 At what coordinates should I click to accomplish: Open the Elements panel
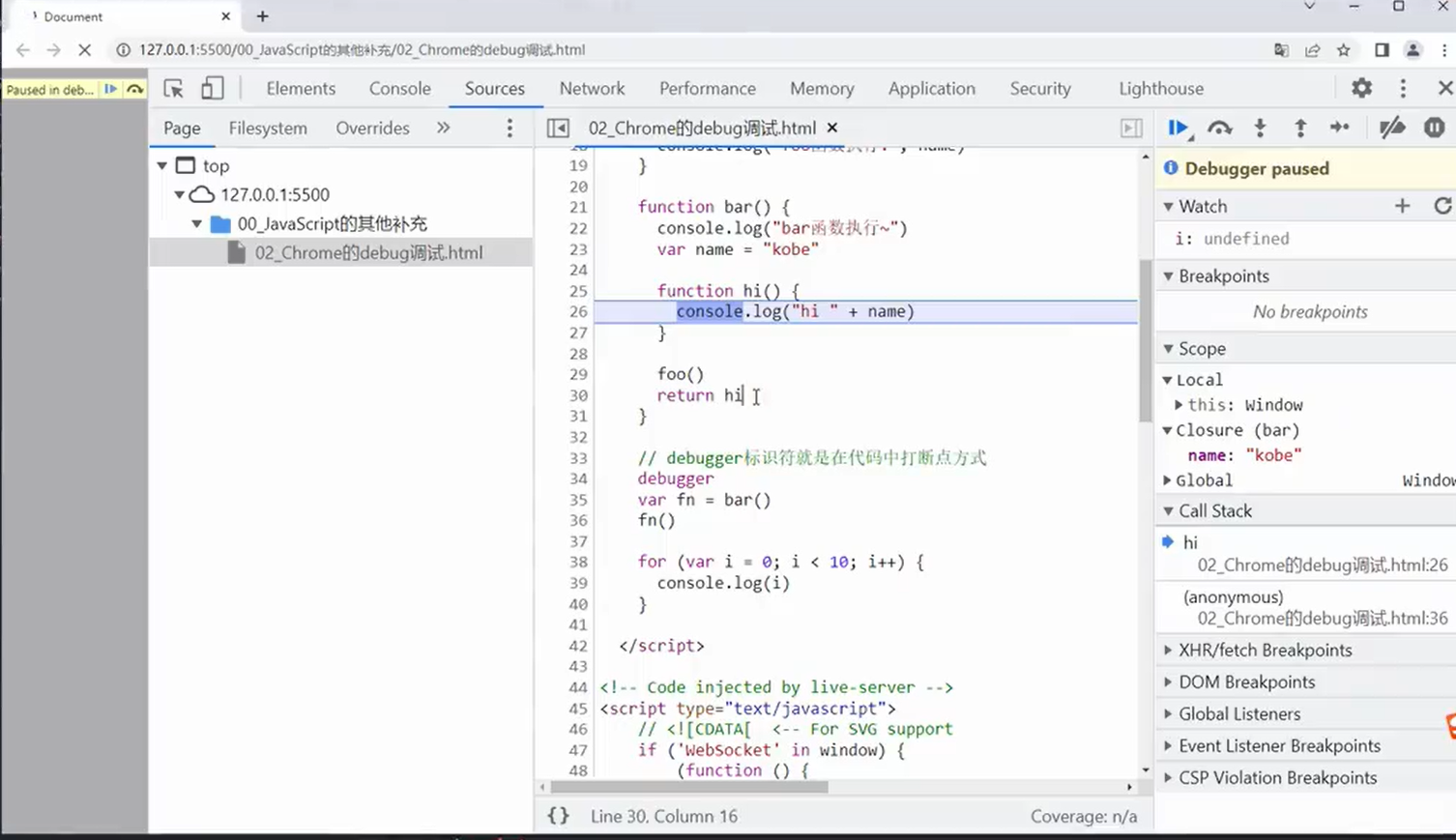(301, 88)
